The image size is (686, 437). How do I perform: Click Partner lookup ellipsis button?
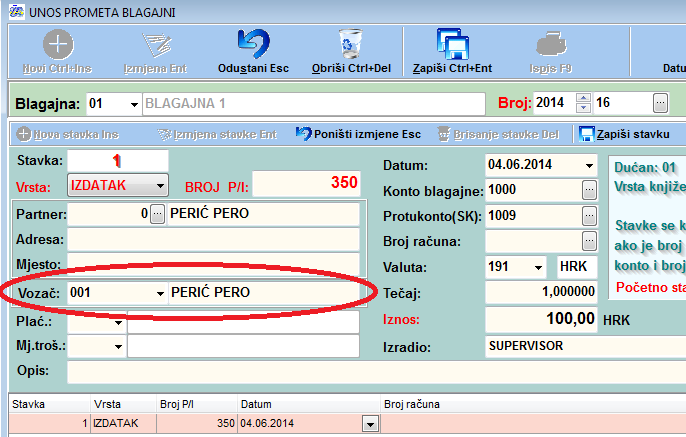point(158,214)
